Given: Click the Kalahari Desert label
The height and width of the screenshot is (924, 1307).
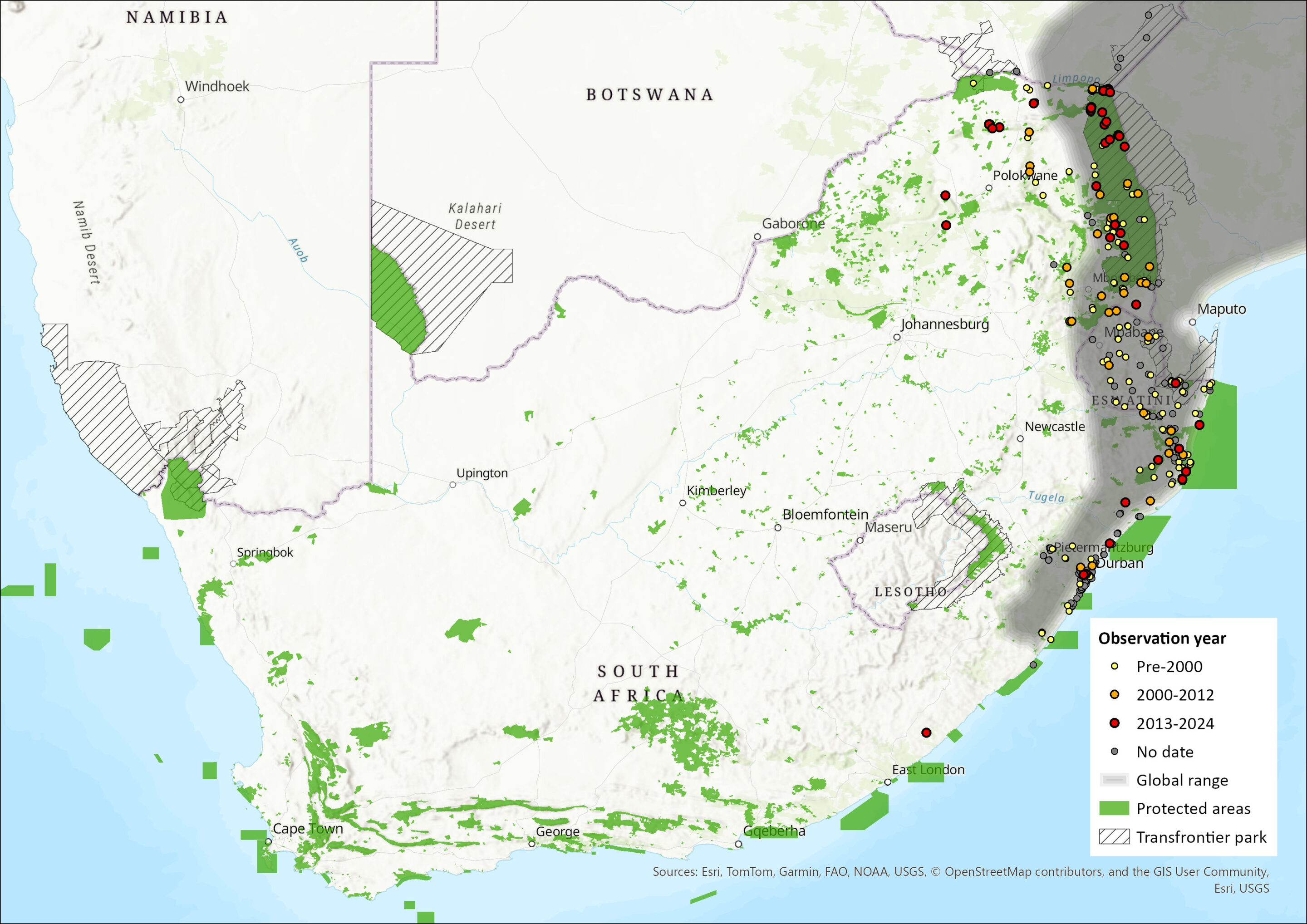Looking at the screenshot, I should pos(475,216).
